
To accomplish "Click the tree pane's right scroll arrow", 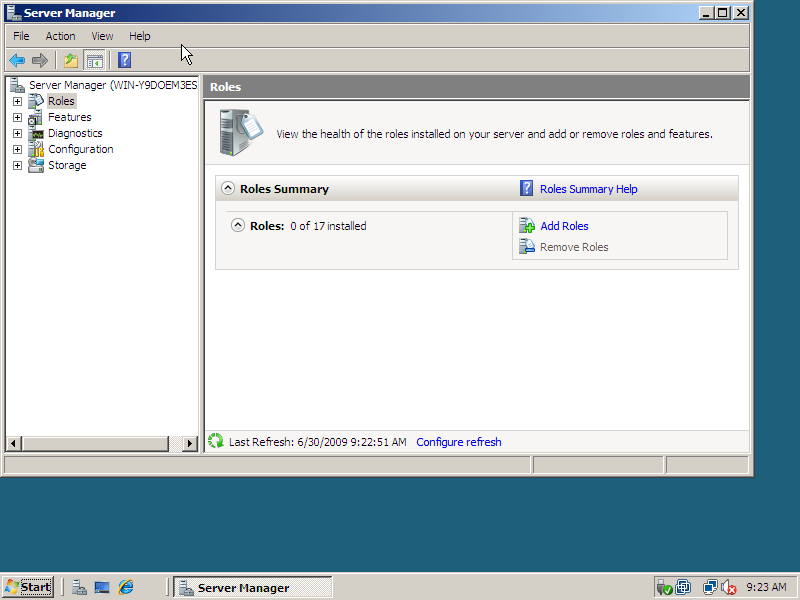I will click(x=190, y=444).
